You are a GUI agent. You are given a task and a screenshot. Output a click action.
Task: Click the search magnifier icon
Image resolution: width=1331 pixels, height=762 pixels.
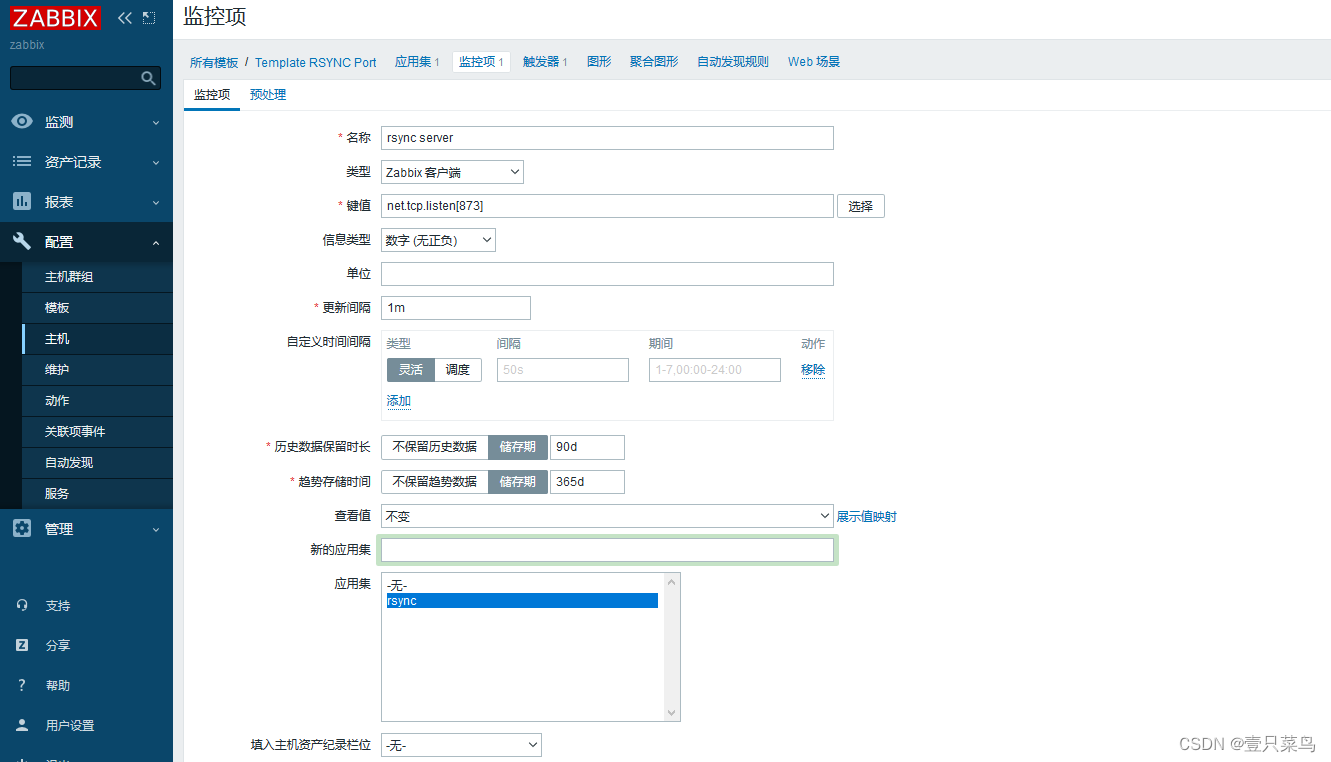click(x=148, y=78)
